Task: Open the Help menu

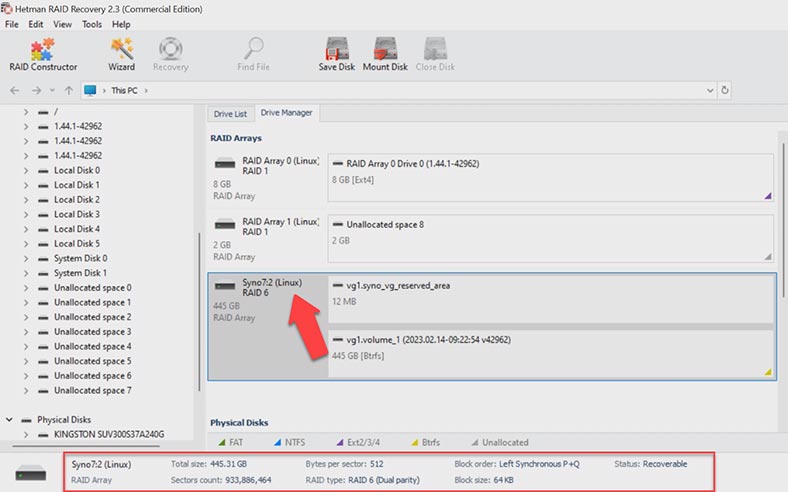Action: (x=121, y=24)
